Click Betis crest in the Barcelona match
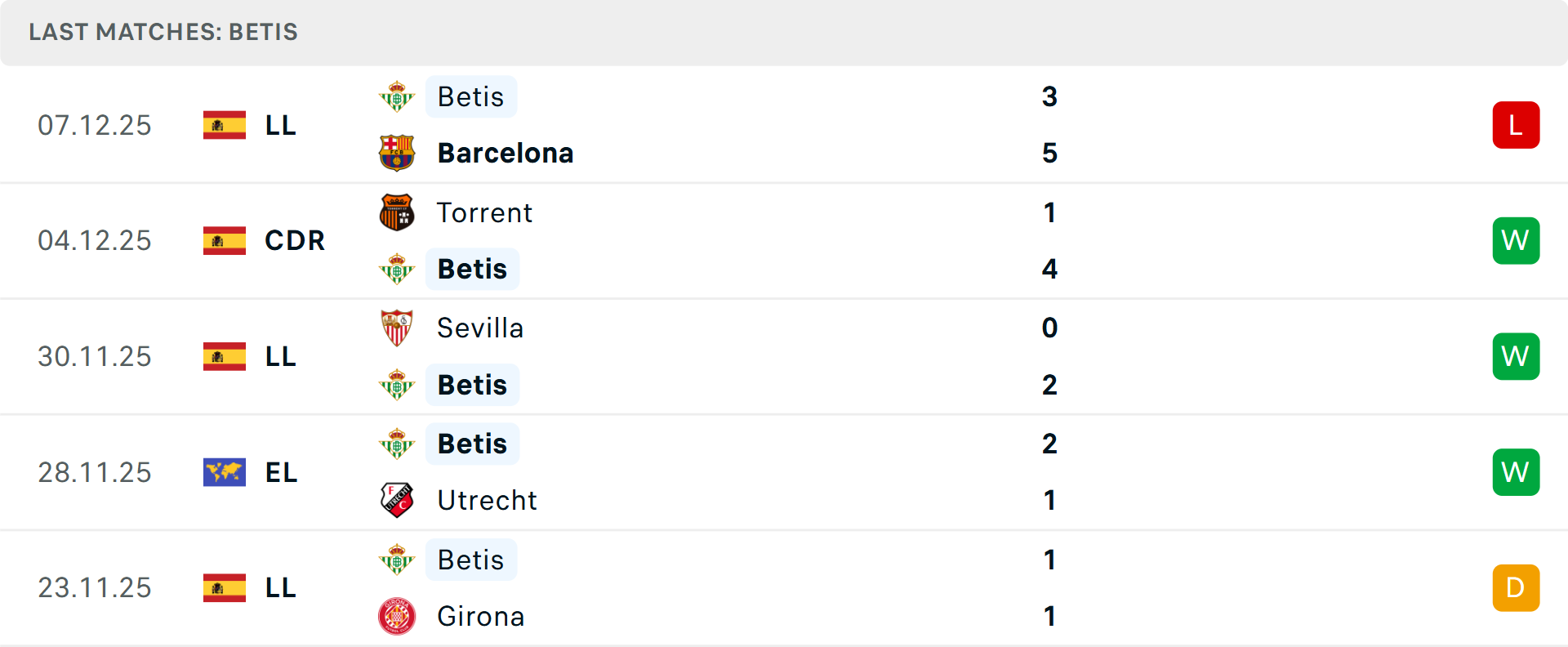This screenshot has height=647, width=1568. (397, 96)
